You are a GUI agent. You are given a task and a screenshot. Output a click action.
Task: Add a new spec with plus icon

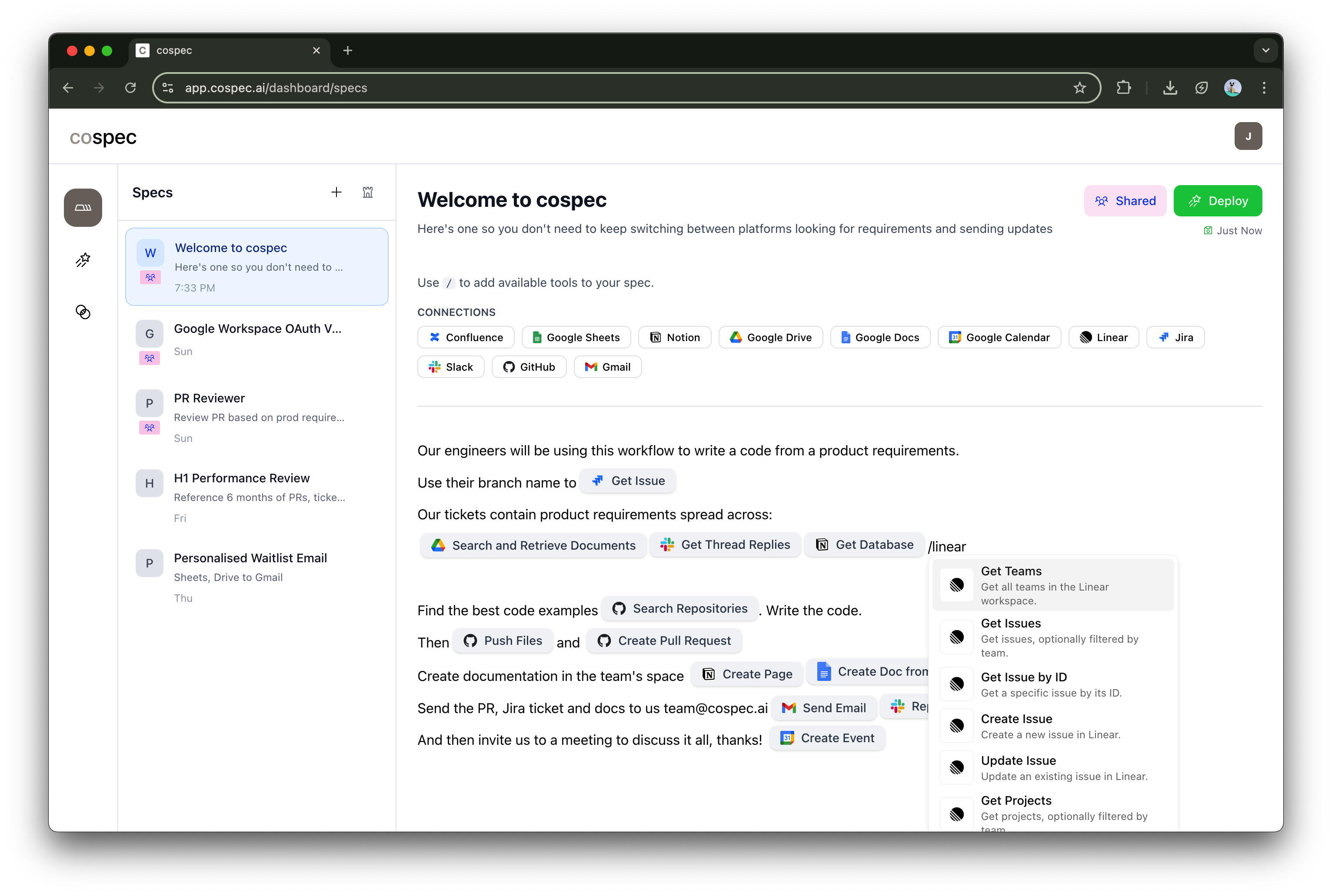[x=336, y=192]
